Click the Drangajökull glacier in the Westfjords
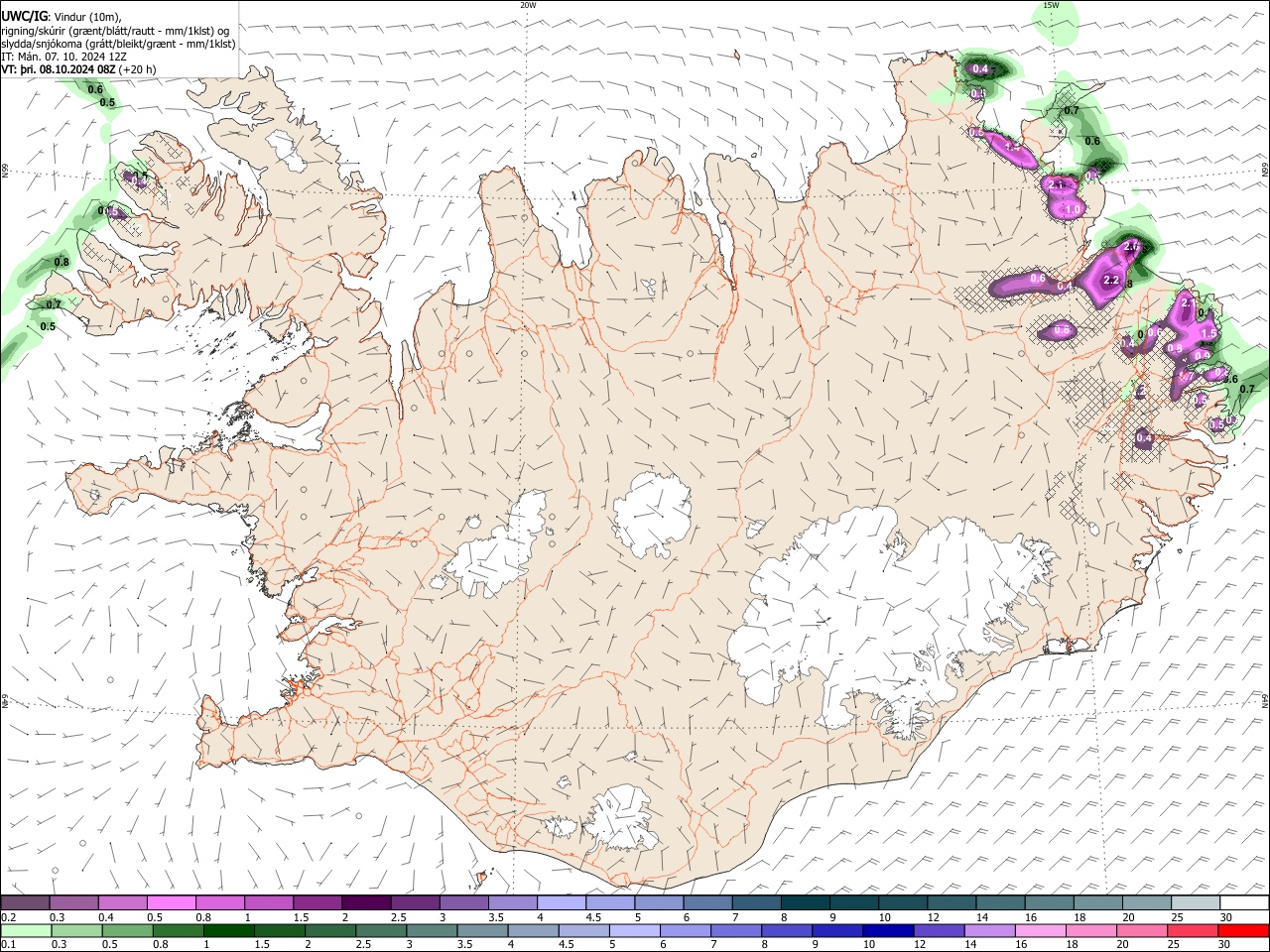The width and height of the screenshot is (1270, 952). point(285,149)
